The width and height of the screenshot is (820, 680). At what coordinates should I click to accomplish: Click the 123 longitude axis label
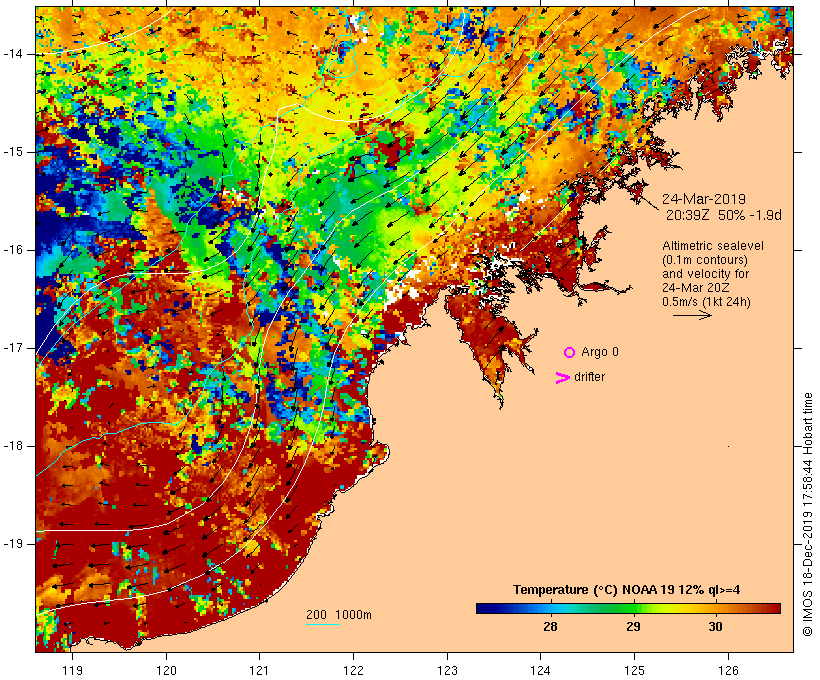(447, 670)
